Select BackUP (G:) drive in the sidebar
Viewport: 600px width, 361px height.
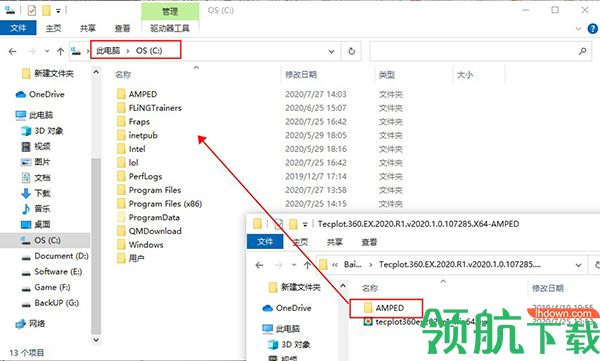point(50,303)
